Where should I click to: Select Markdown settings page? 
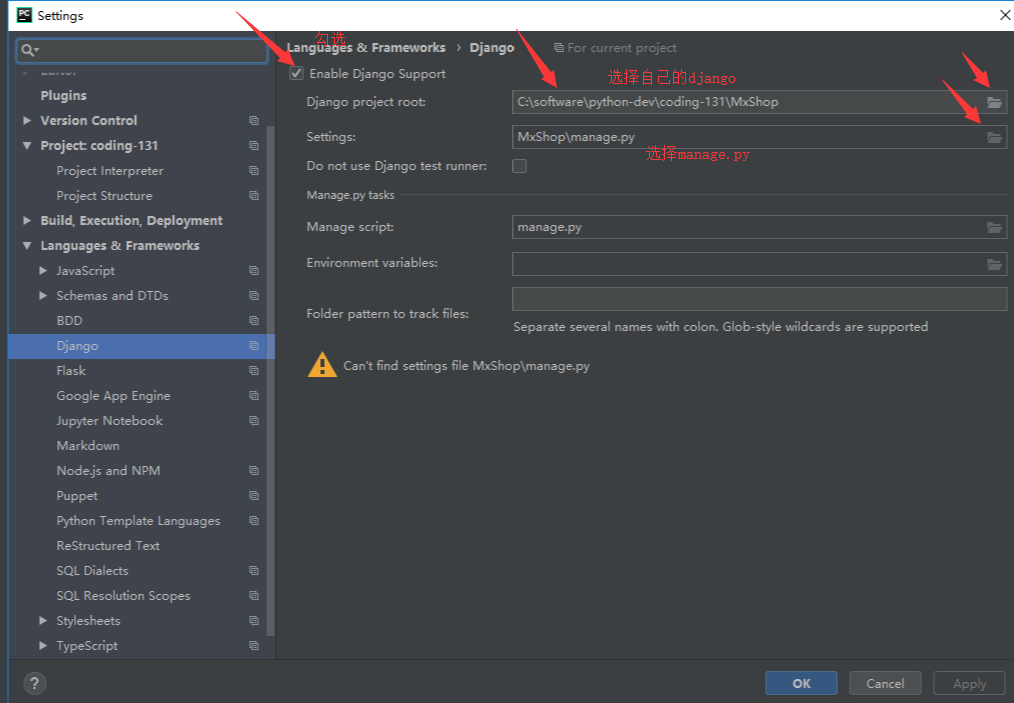point(88,446)
